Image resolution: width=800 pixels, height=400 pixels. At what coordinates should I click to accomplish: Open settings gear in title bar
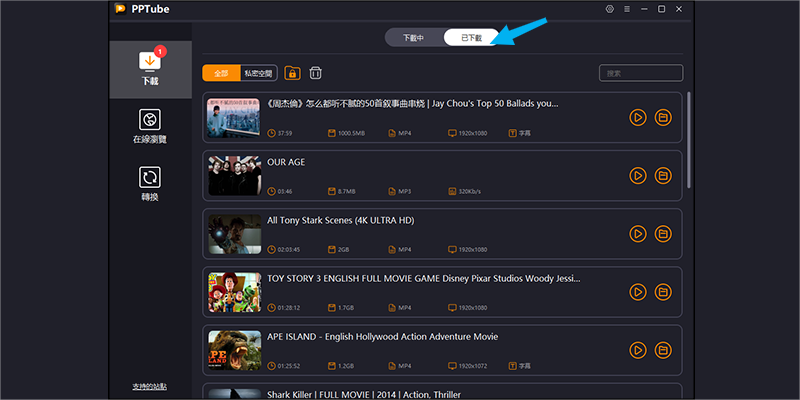tap(609, 9)
